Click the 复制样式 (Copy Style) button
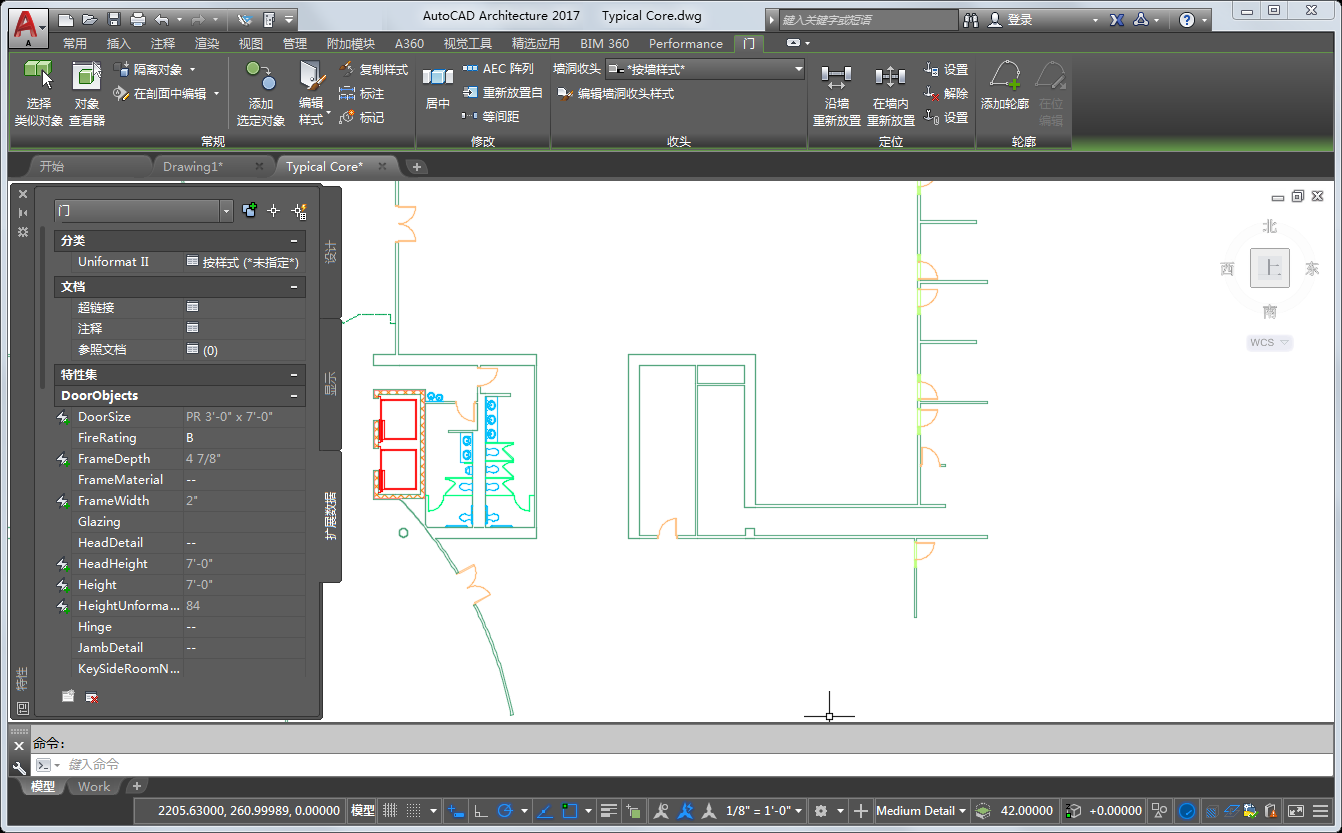The width and height of the screenshot is (1342, 833). coord(373,70)
